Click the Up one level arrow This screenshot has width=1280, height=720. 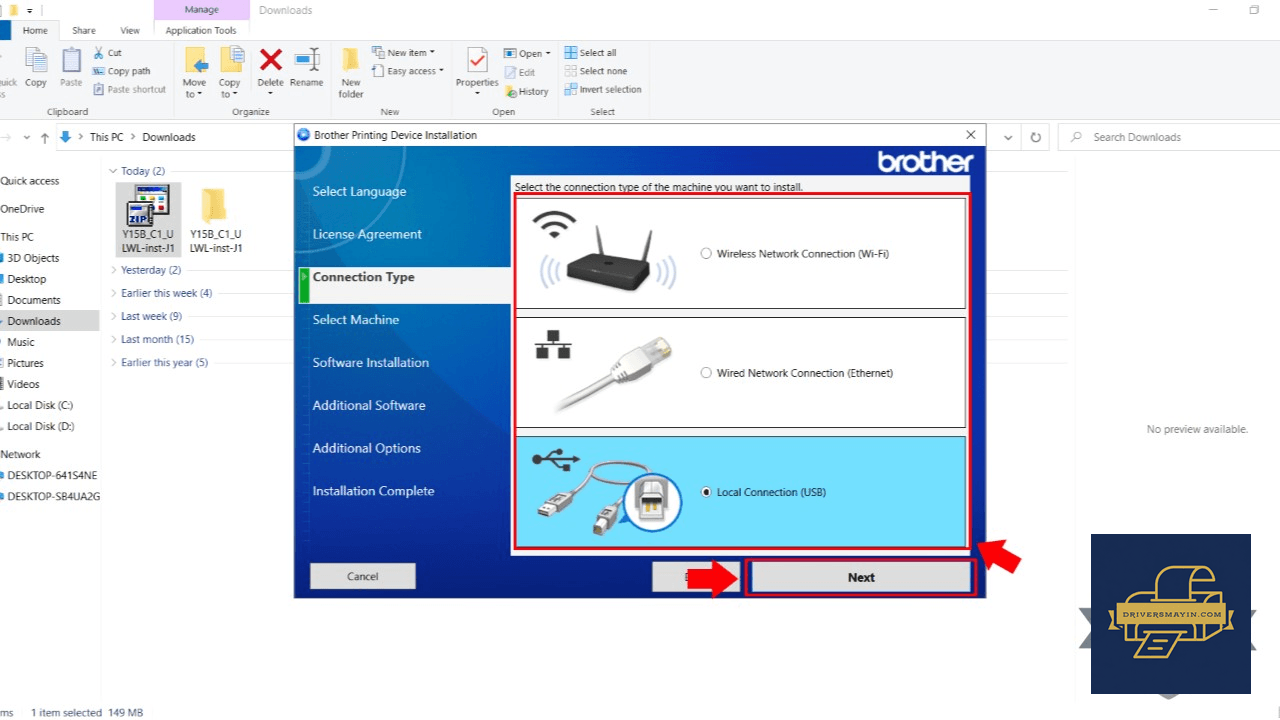44,137
